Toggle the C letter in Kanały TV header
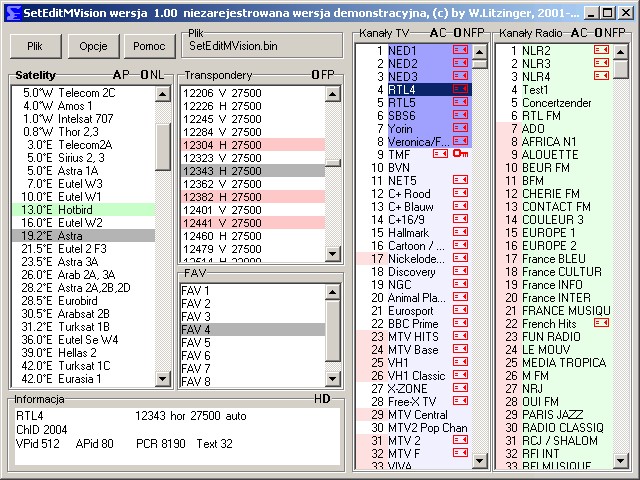This screenshot has height=480, width=640. [x=441, y=33]
